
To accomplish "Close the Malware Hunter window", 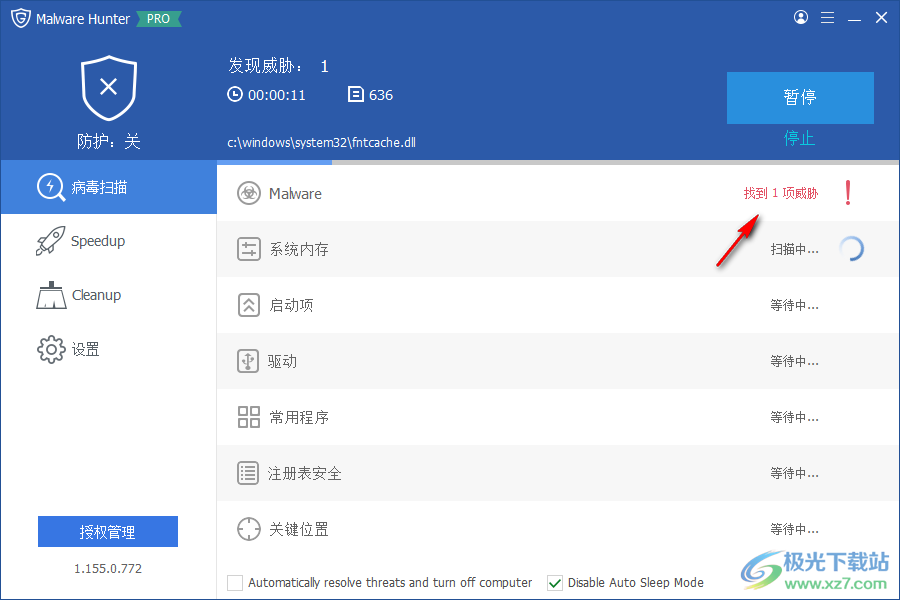I will tap(882, 18).
